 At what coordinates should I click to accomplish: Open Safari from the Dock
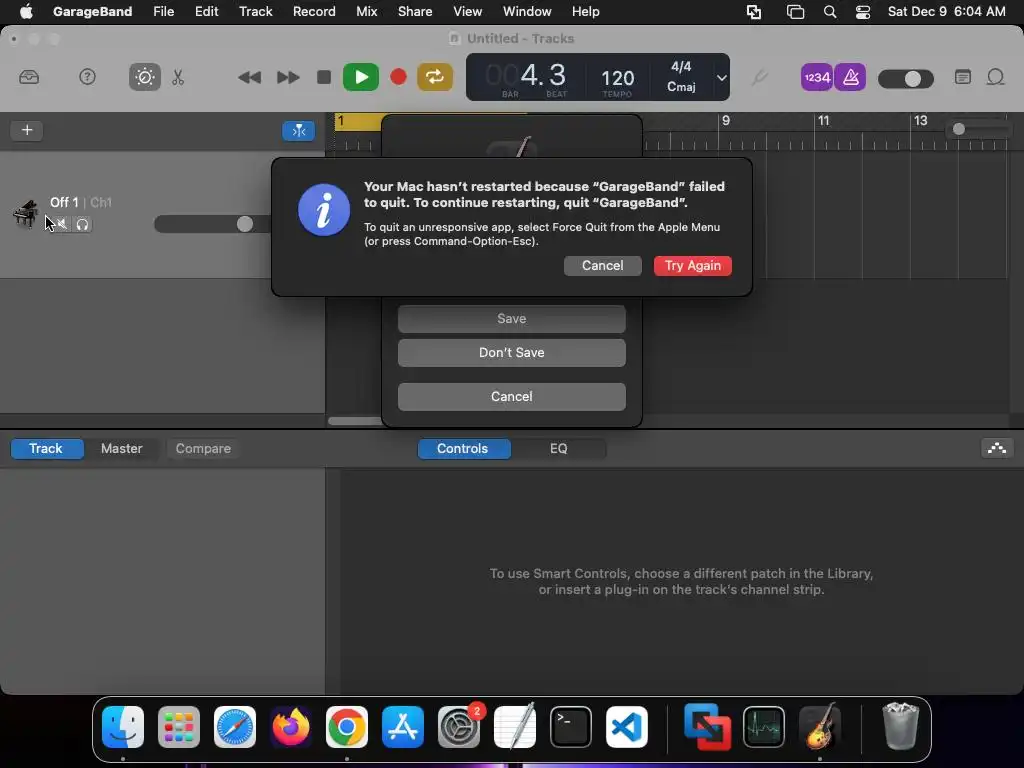tap(235, 727)
